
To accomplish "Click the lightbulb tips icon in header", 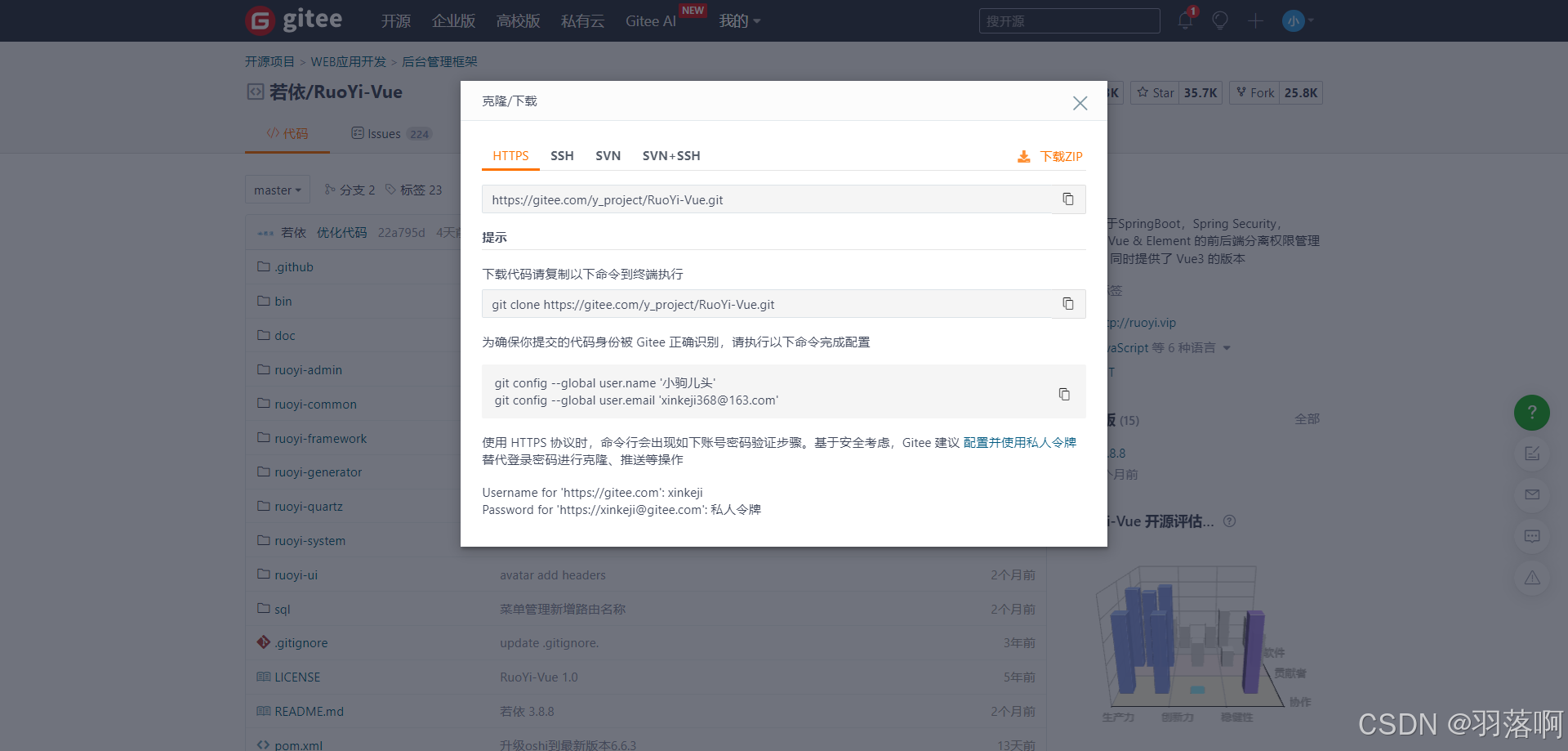I will [1220, 20].
